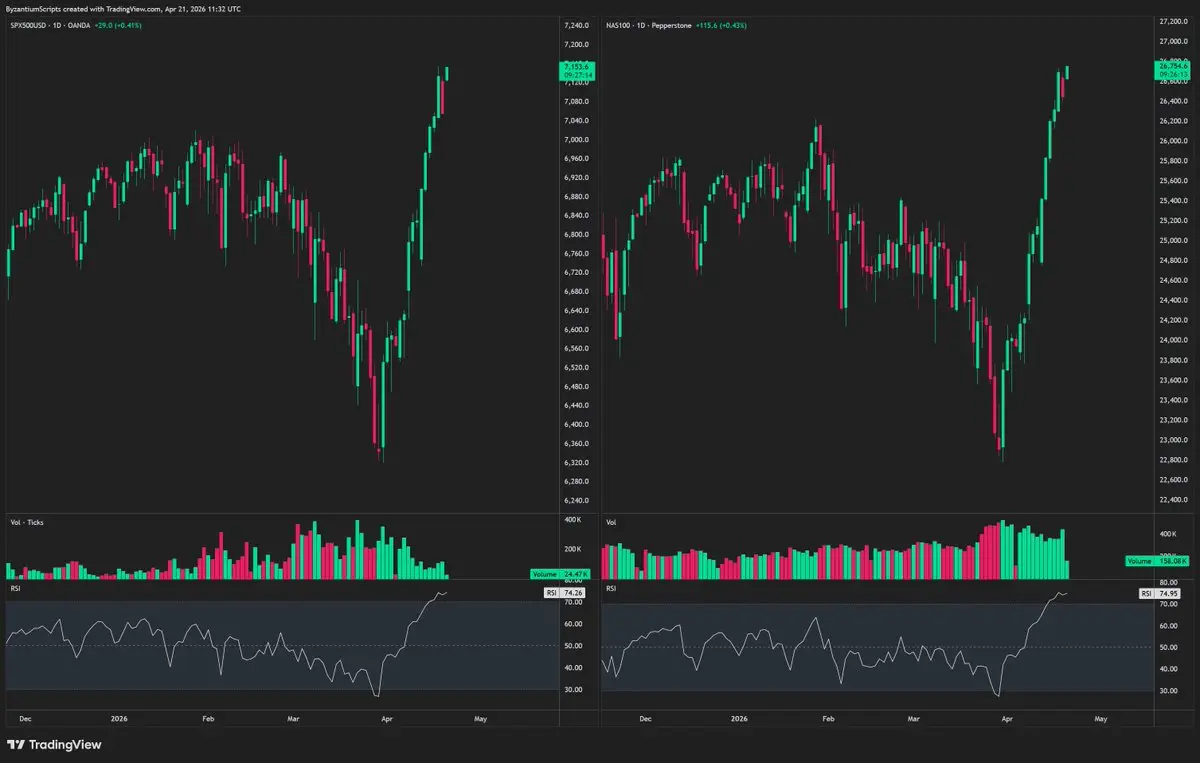Click the RSI 74.26 value tag
1200x763 pixels.
(564, 593)
